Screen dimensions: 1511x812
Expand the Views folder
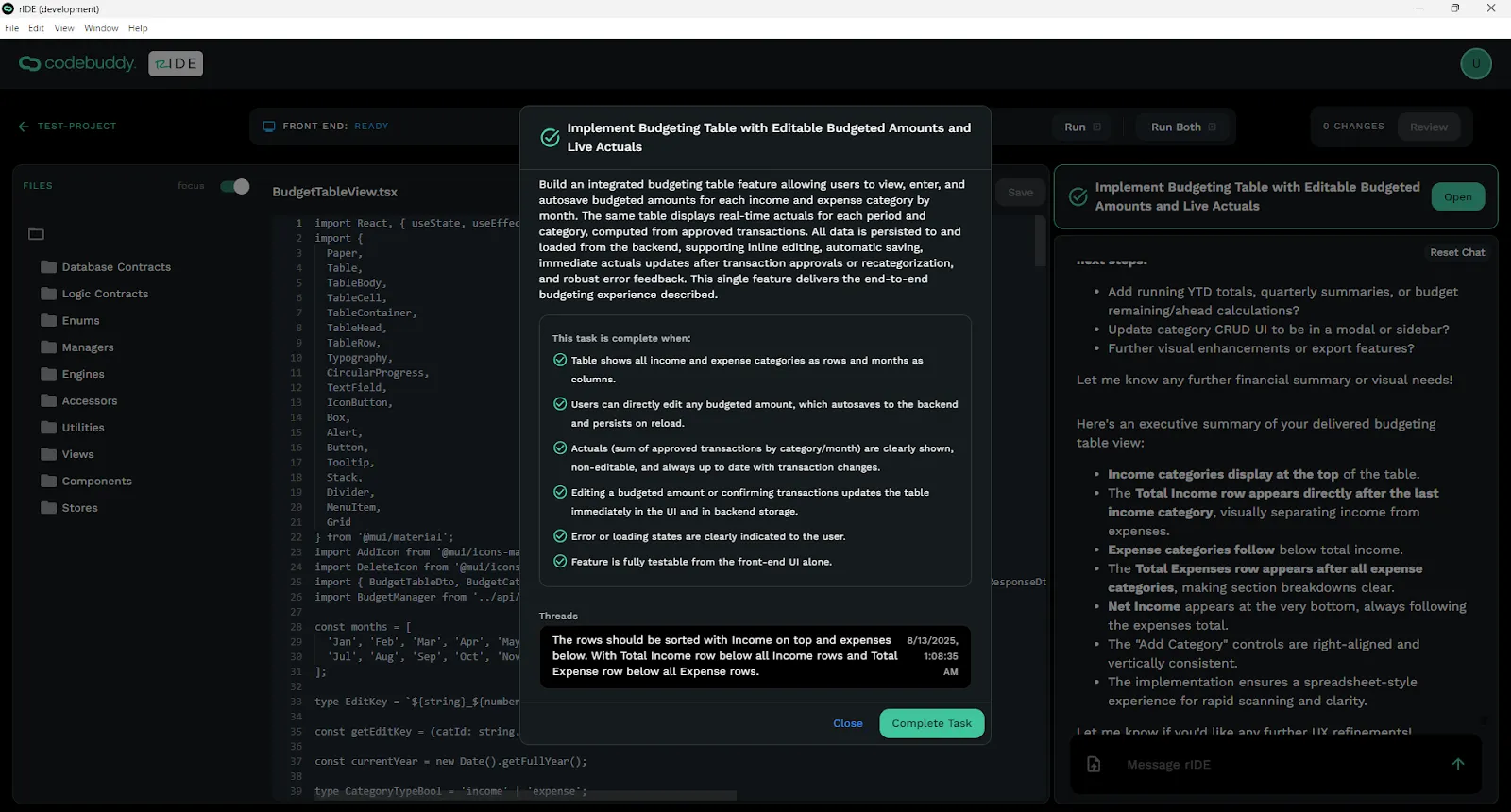tap(67, 454)
